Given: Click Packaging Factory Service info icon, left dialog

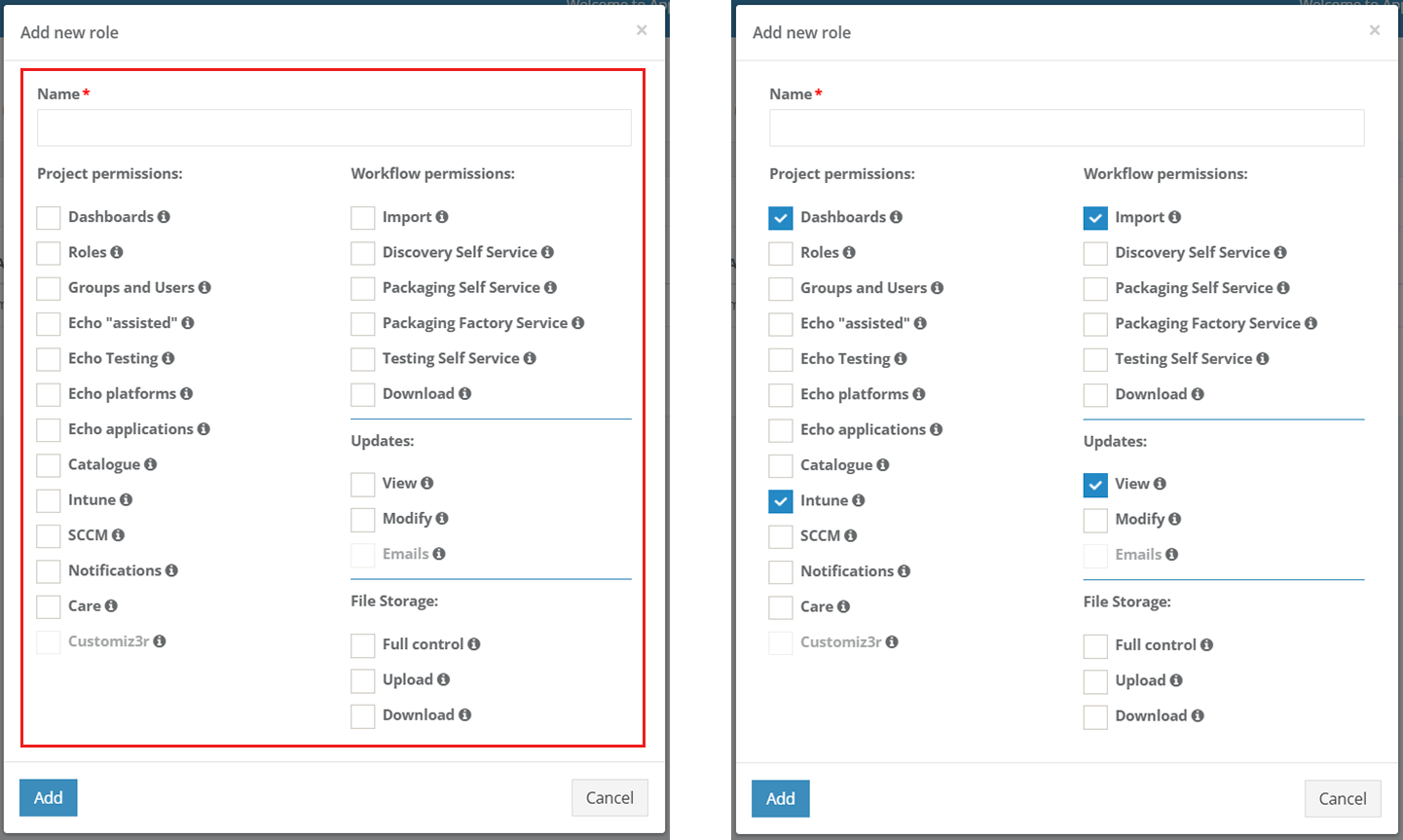Looking at the screenshot, I should 578,323.
